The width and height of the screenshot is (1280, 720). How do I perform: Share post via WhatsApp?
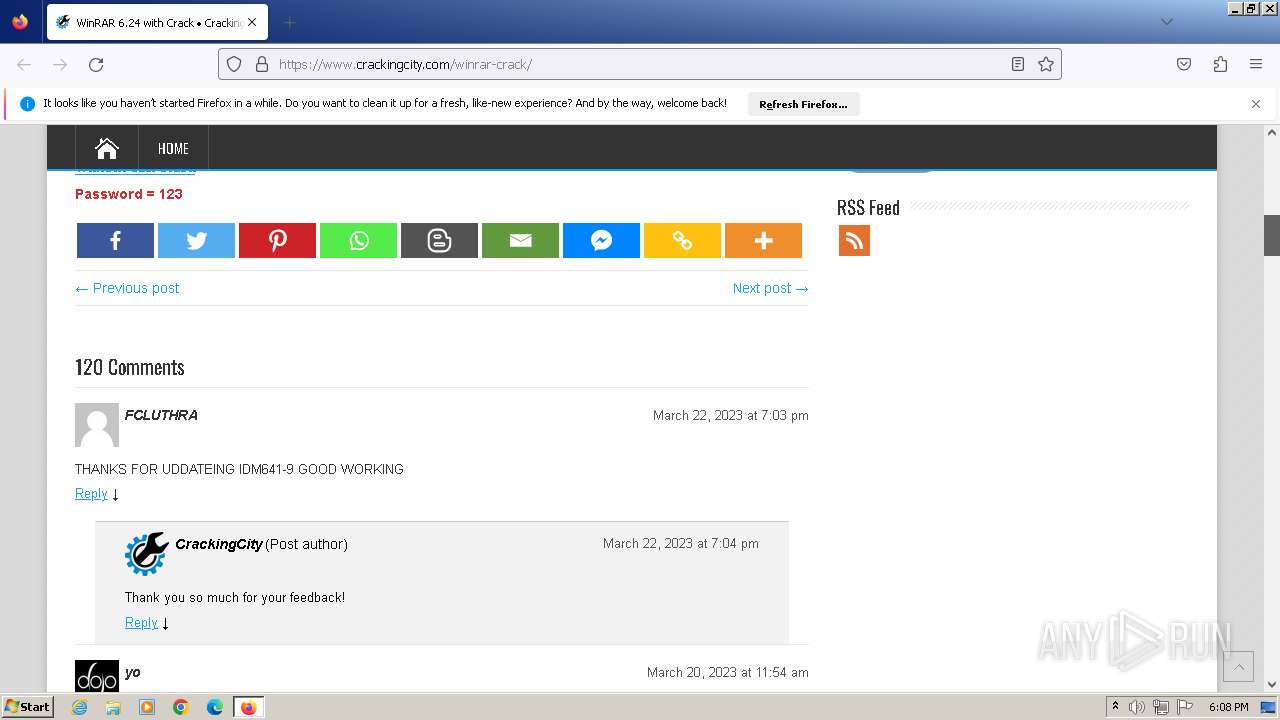click(x=358, y=240)
